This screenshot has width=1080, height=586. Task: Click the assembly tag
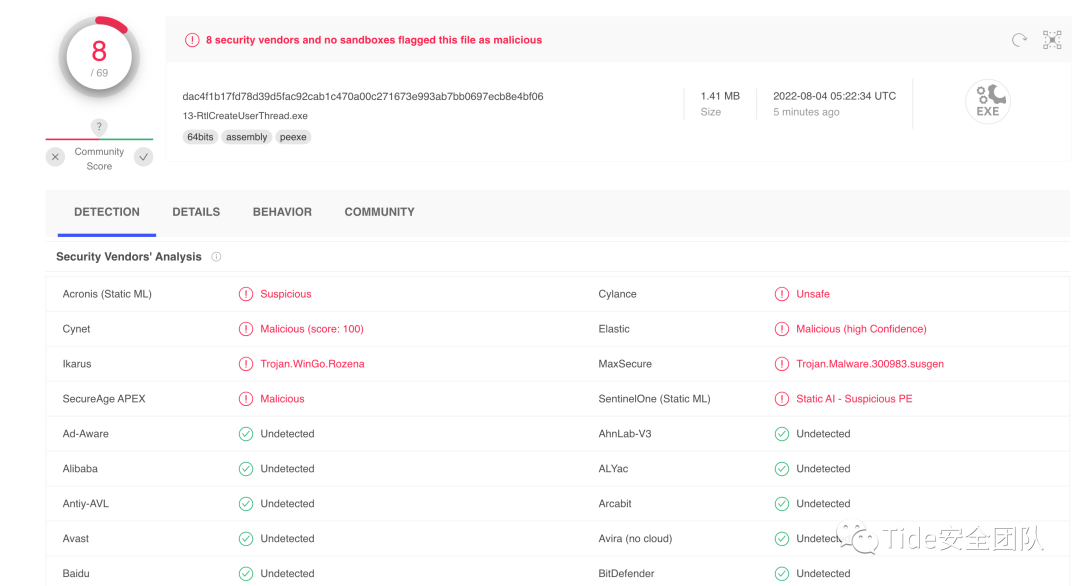[x=247, y=137]
